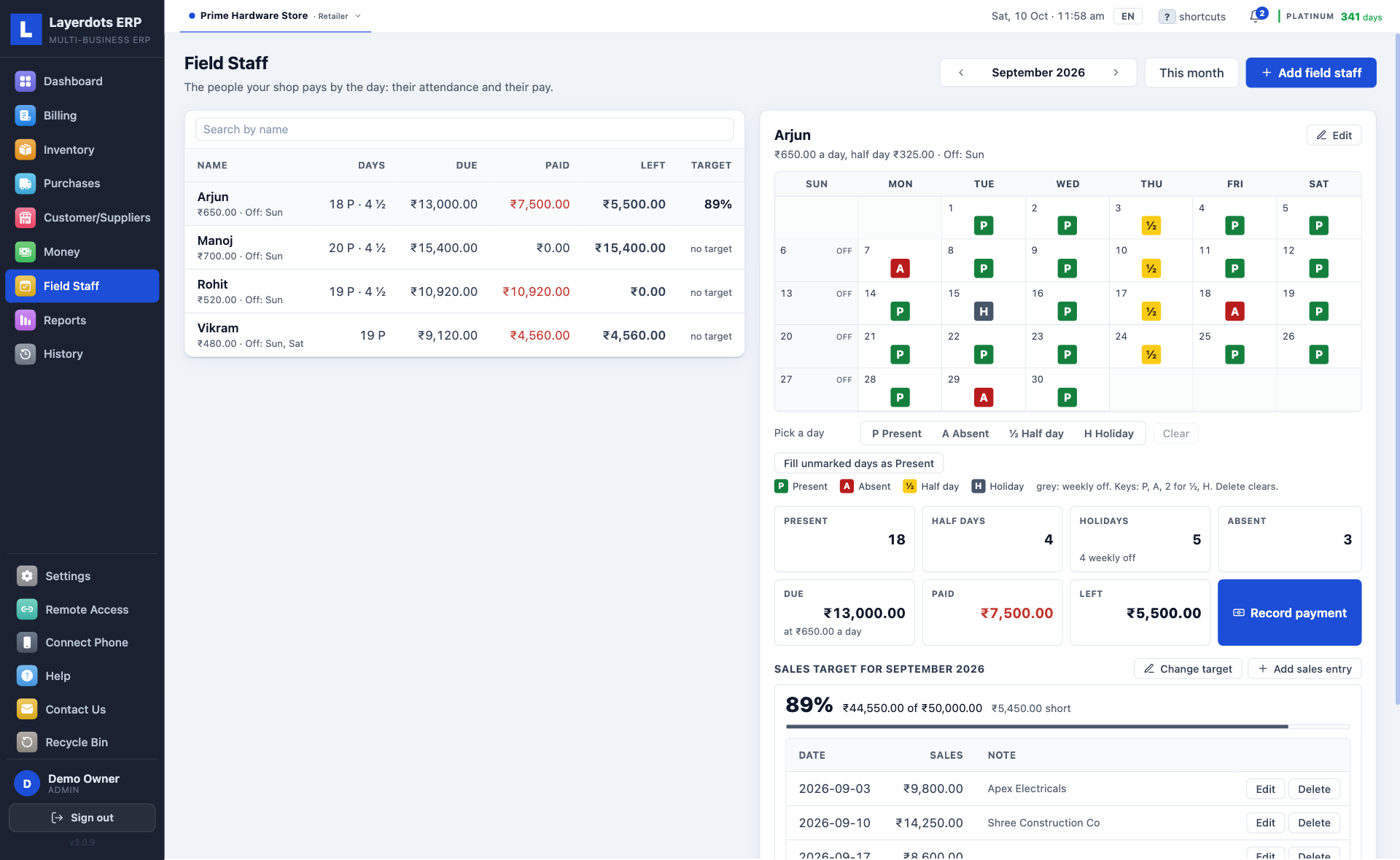Open the notifications bell icon

click(1255, 16)
